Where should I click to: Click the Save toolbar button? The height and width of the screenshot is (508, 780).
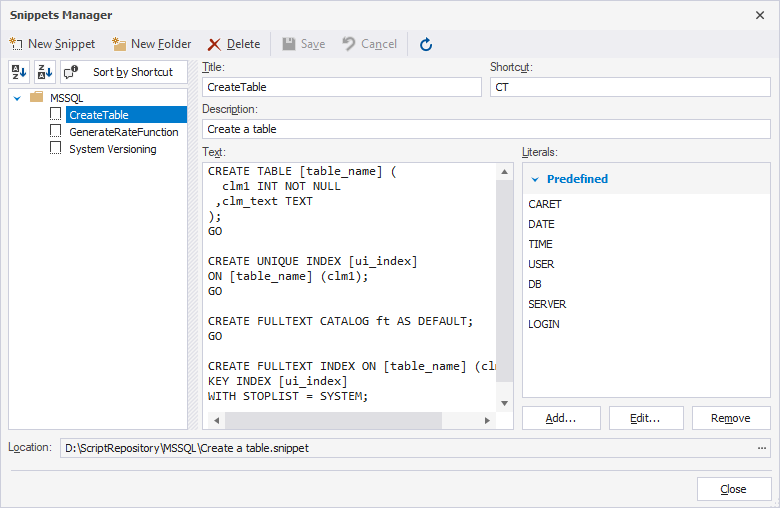(x=303, y=44)
